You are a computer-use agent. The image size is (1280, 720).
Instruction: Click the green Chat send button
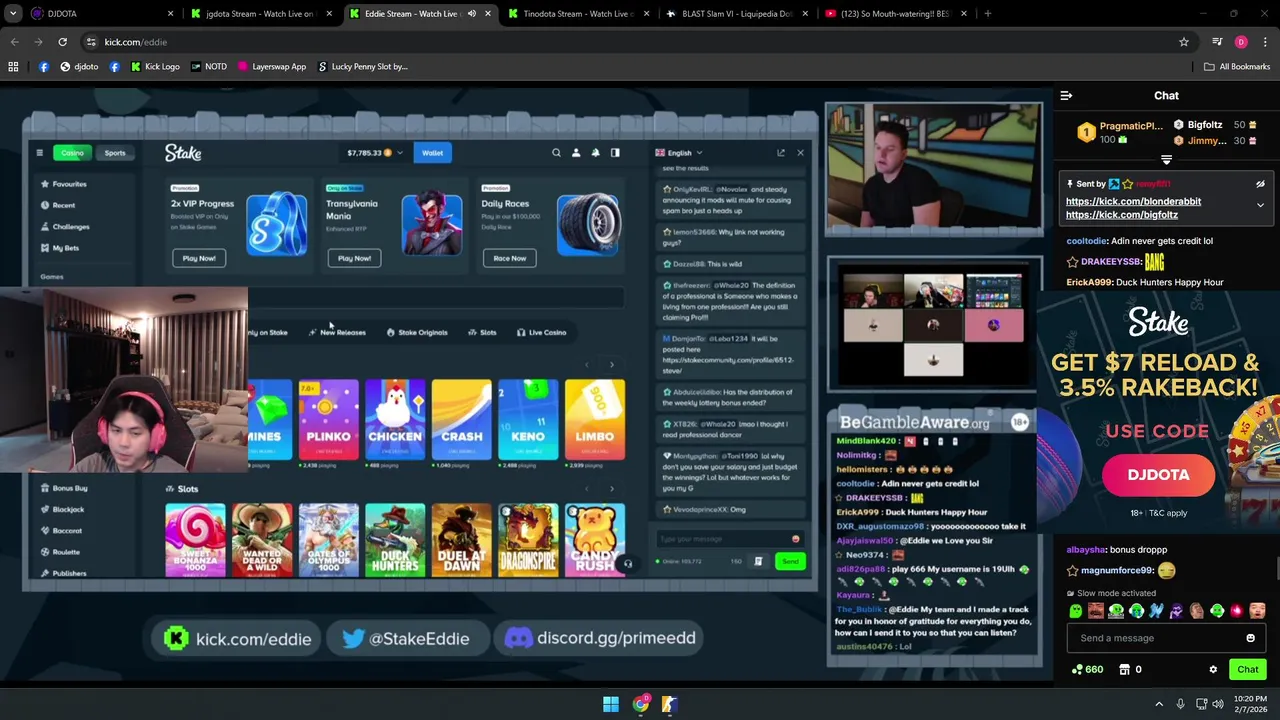tap(1247, 670)
